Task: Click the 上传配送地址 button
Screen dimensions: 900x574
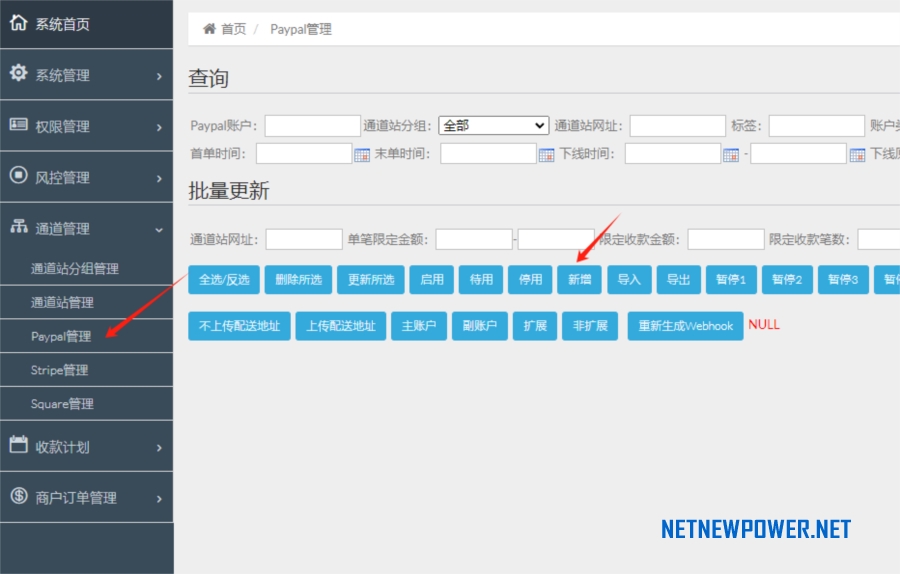Action: (x=341, y=326)
